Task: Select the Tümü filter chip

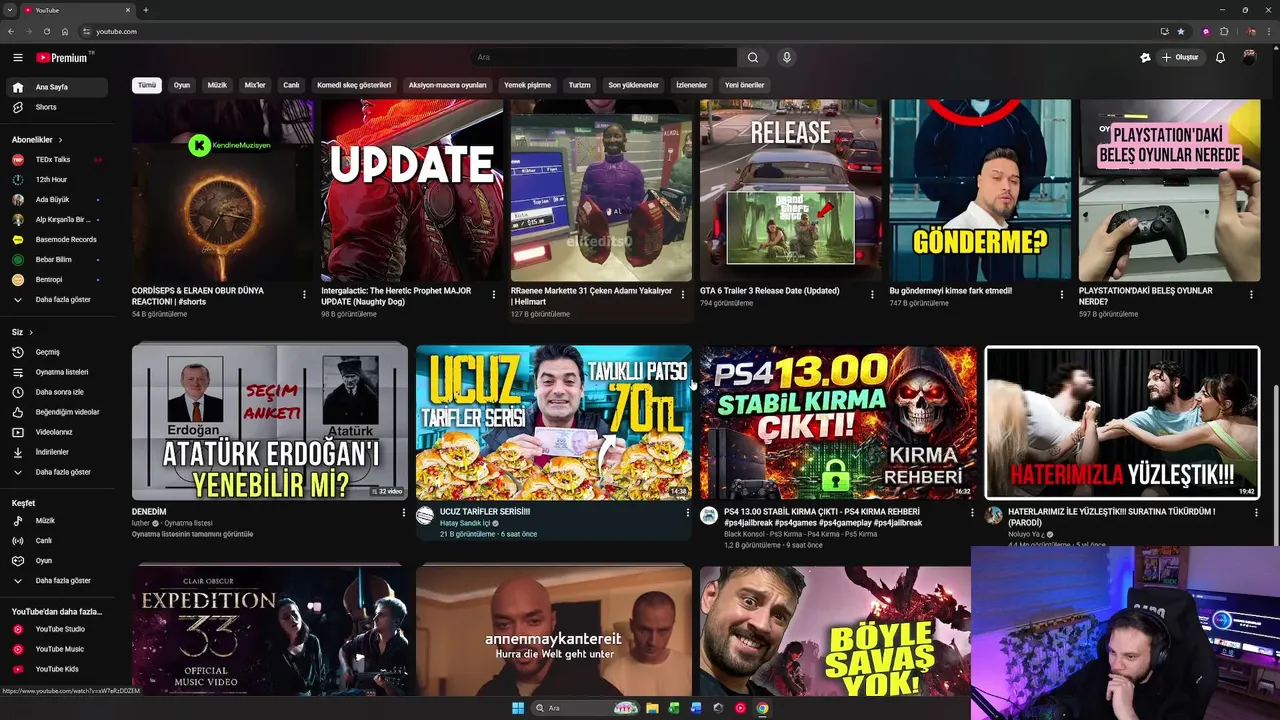Action: 147,85
